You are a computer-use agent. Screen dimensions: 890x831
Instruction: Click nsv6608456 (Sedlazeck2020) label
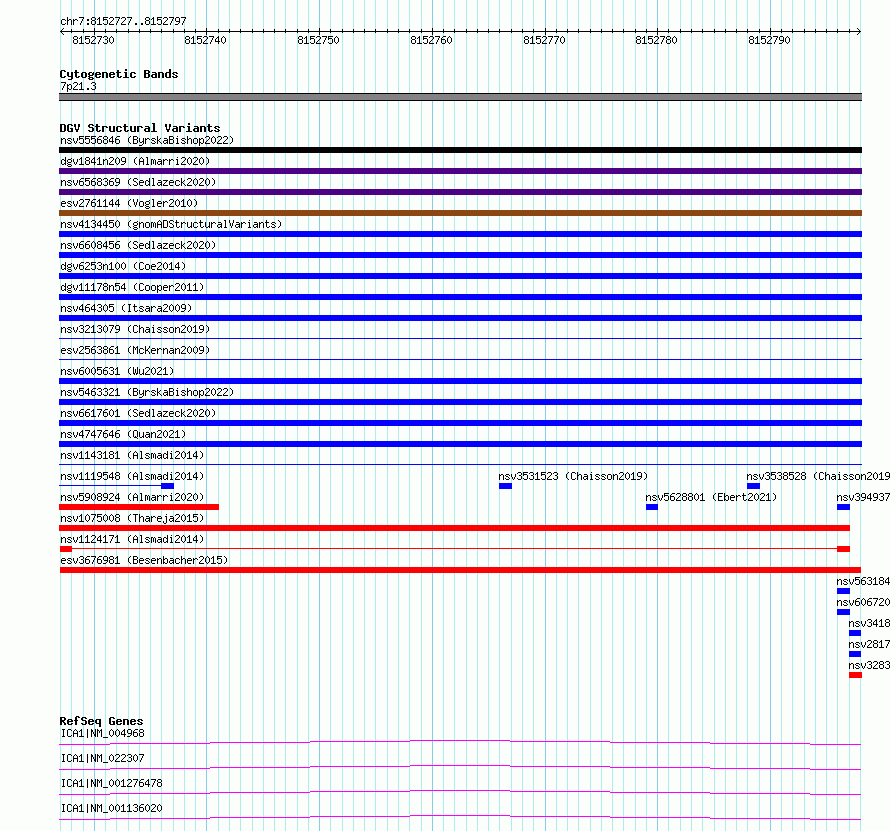pyautogui.click(x=138, y=245)
